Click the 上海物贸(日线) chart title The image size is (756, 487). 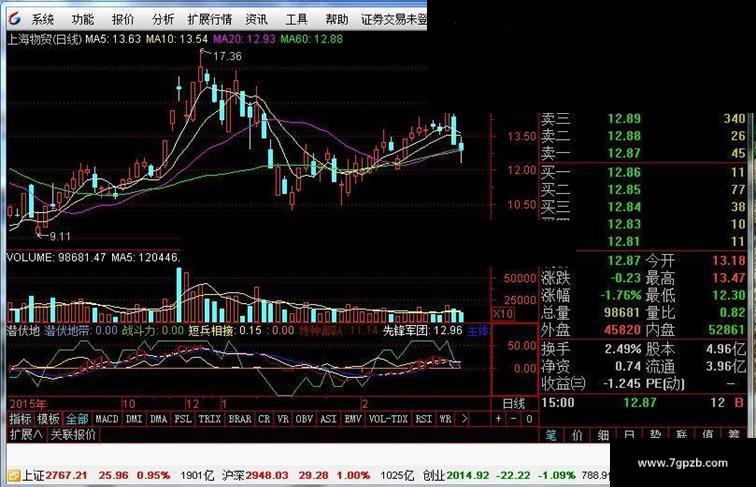(44, 39)
